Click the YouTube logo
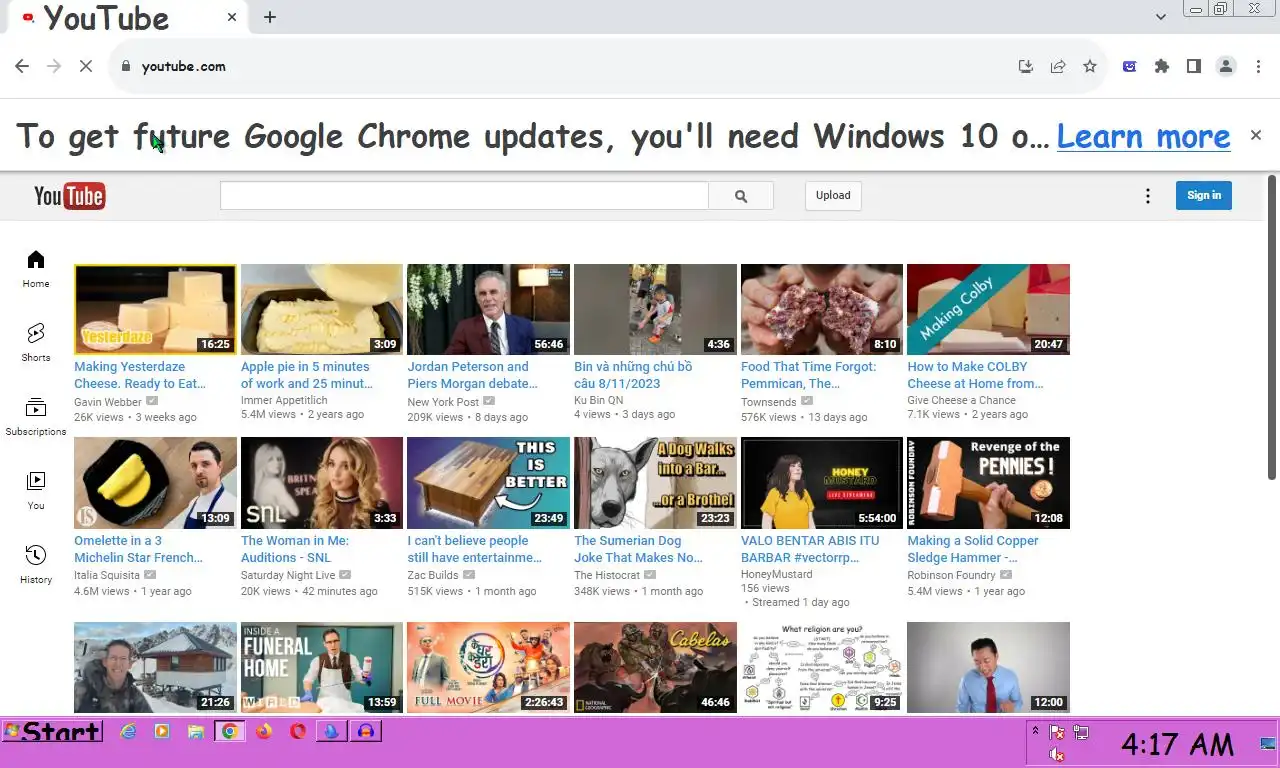The image size is (1280, 768). point(69,196)
